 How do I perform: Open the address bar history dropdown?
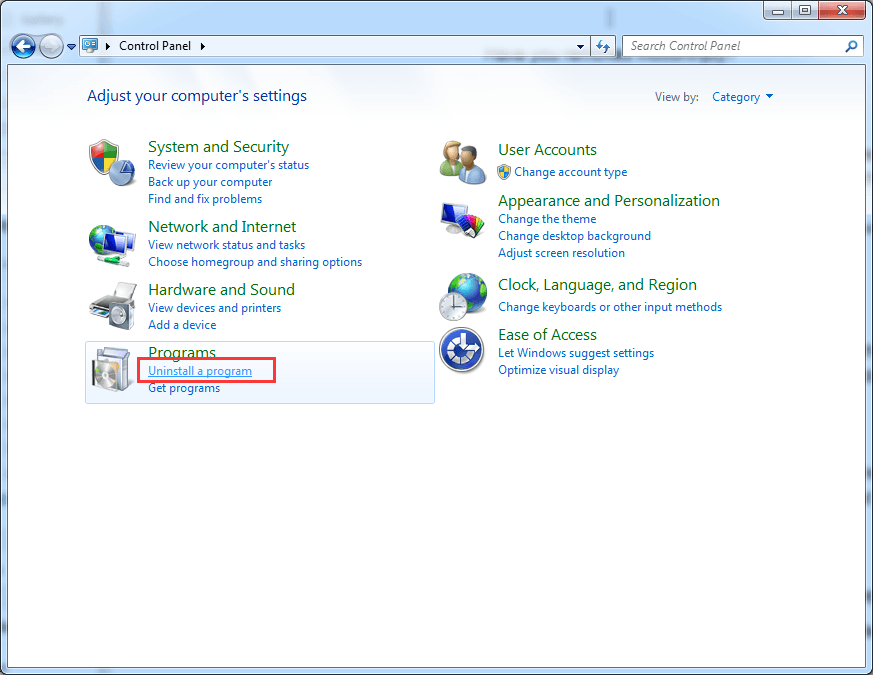(580, 46)
